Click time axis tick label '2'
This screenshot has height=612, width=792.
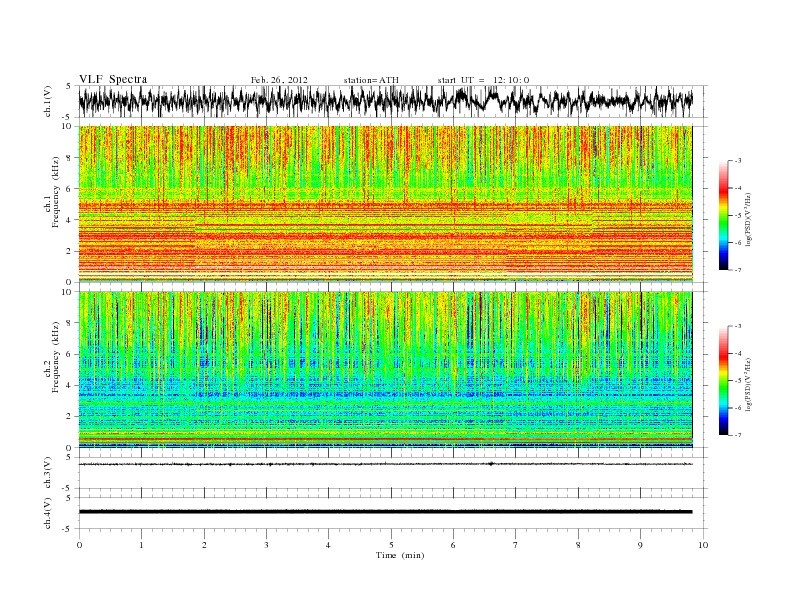204,545
